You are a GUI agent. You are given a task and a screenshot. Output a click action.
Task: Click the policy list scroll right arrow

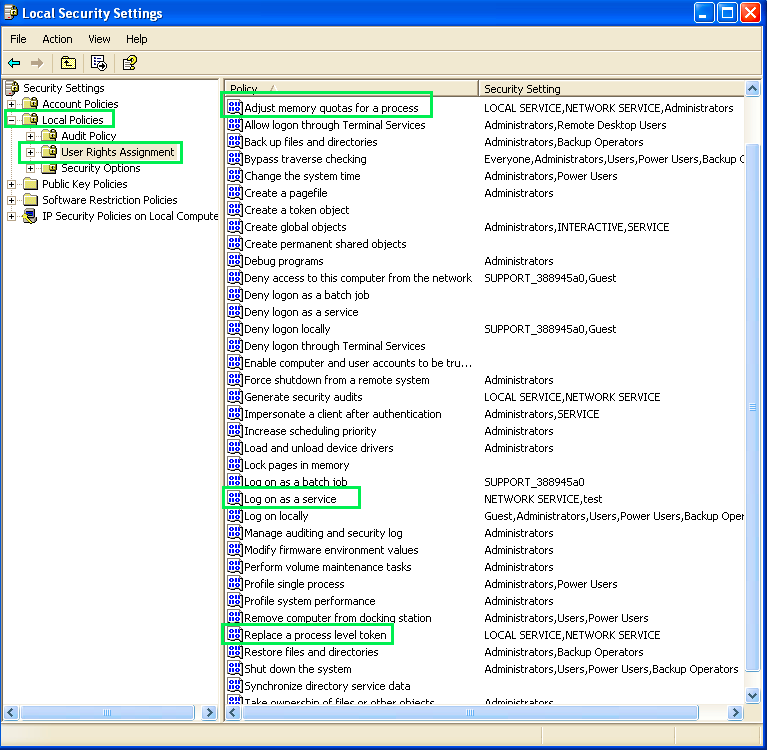tap(735, 713)
